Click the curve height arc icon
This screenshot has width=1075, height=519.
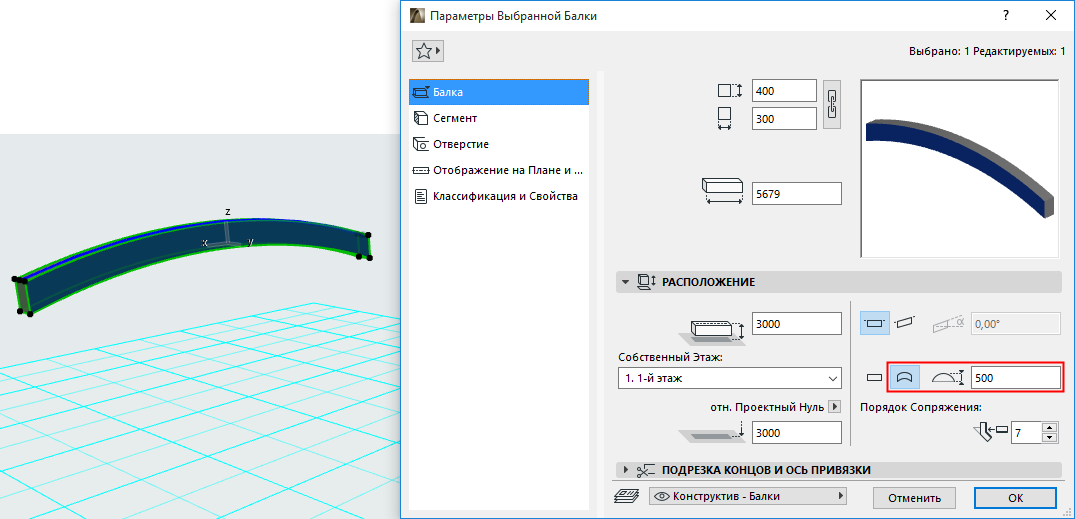click(x=947, y=377)
